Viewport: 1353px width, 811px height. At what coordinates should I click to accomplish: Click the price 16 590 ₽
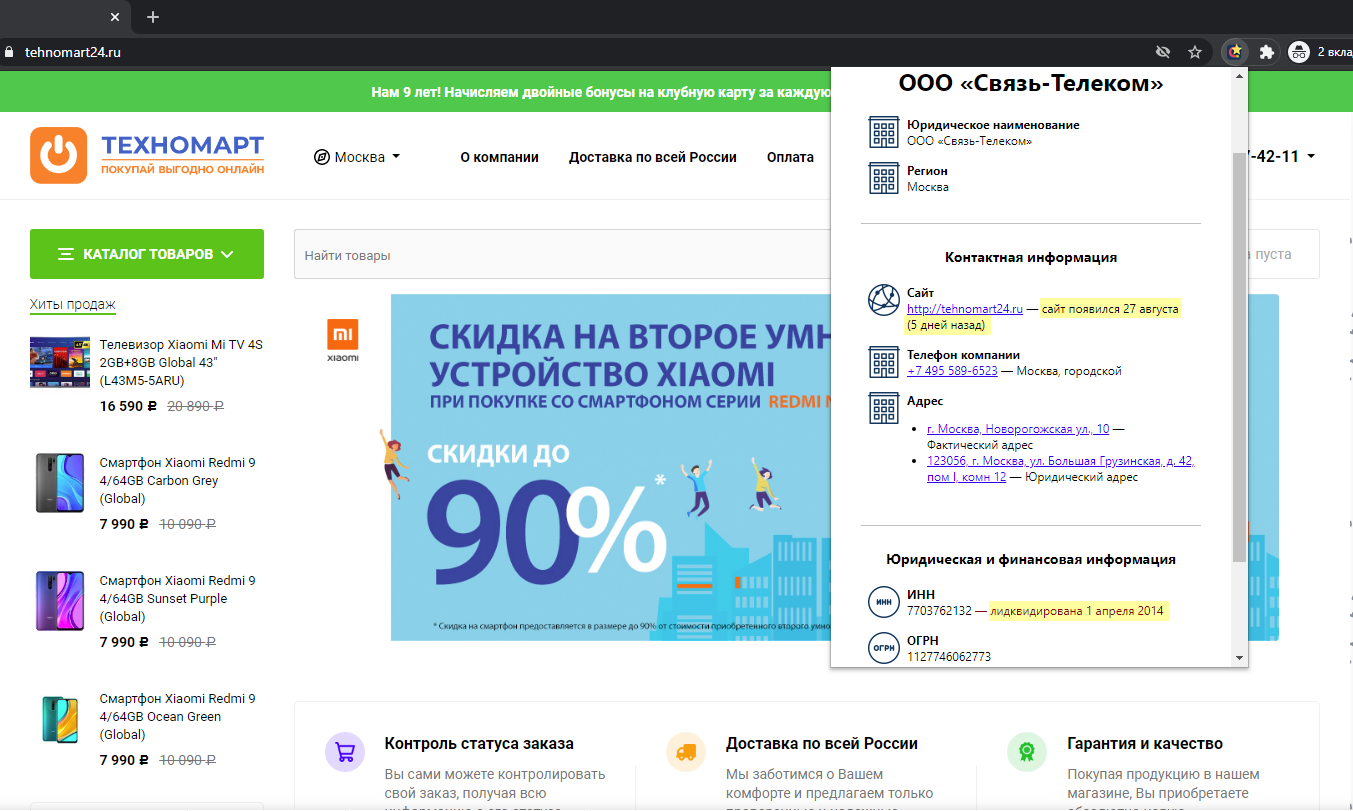click(x=128, y=407)
